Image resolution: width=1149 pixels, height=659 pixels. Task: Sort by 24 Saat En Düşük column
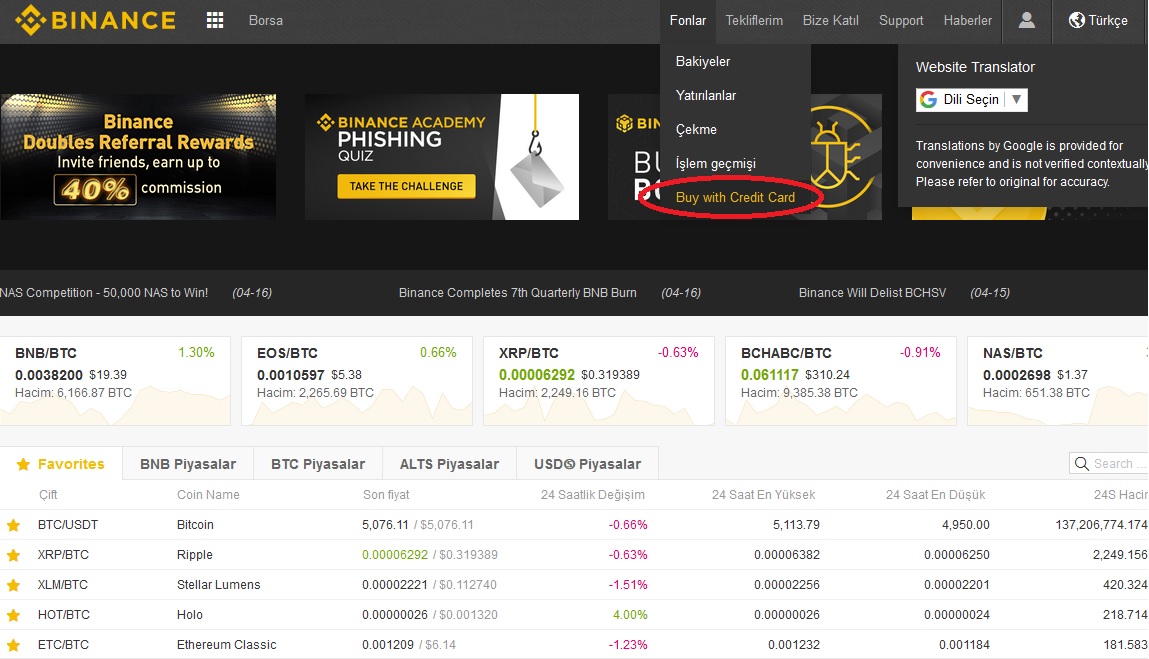(936, 495)
